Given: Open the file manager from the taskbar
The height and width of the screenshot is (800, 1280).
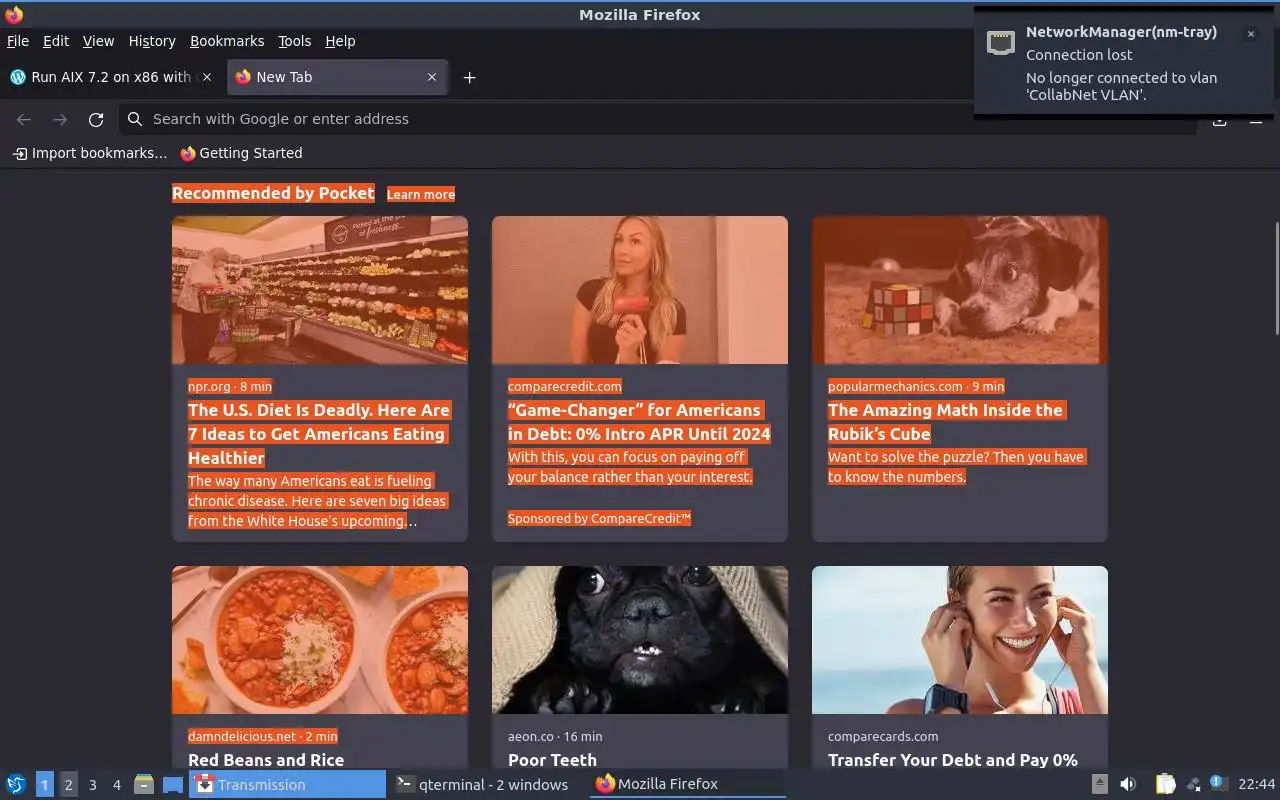Looking at the screenshot, I should click(x=144, y=784).
